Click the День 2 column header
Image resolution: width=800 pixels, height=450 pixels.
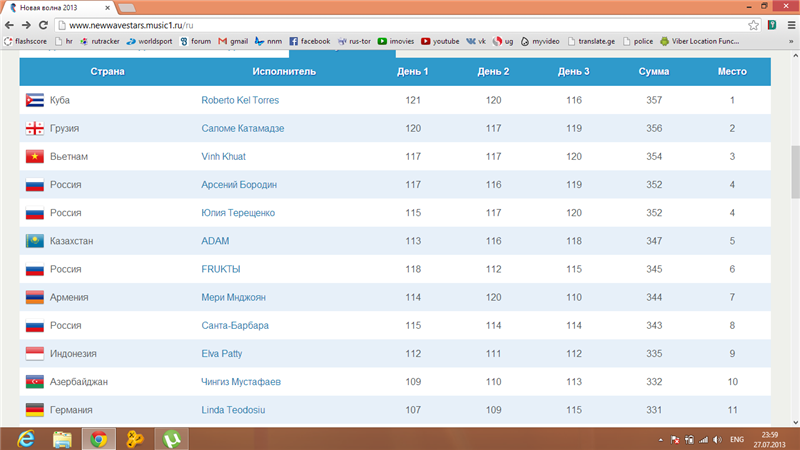point(493,71)
